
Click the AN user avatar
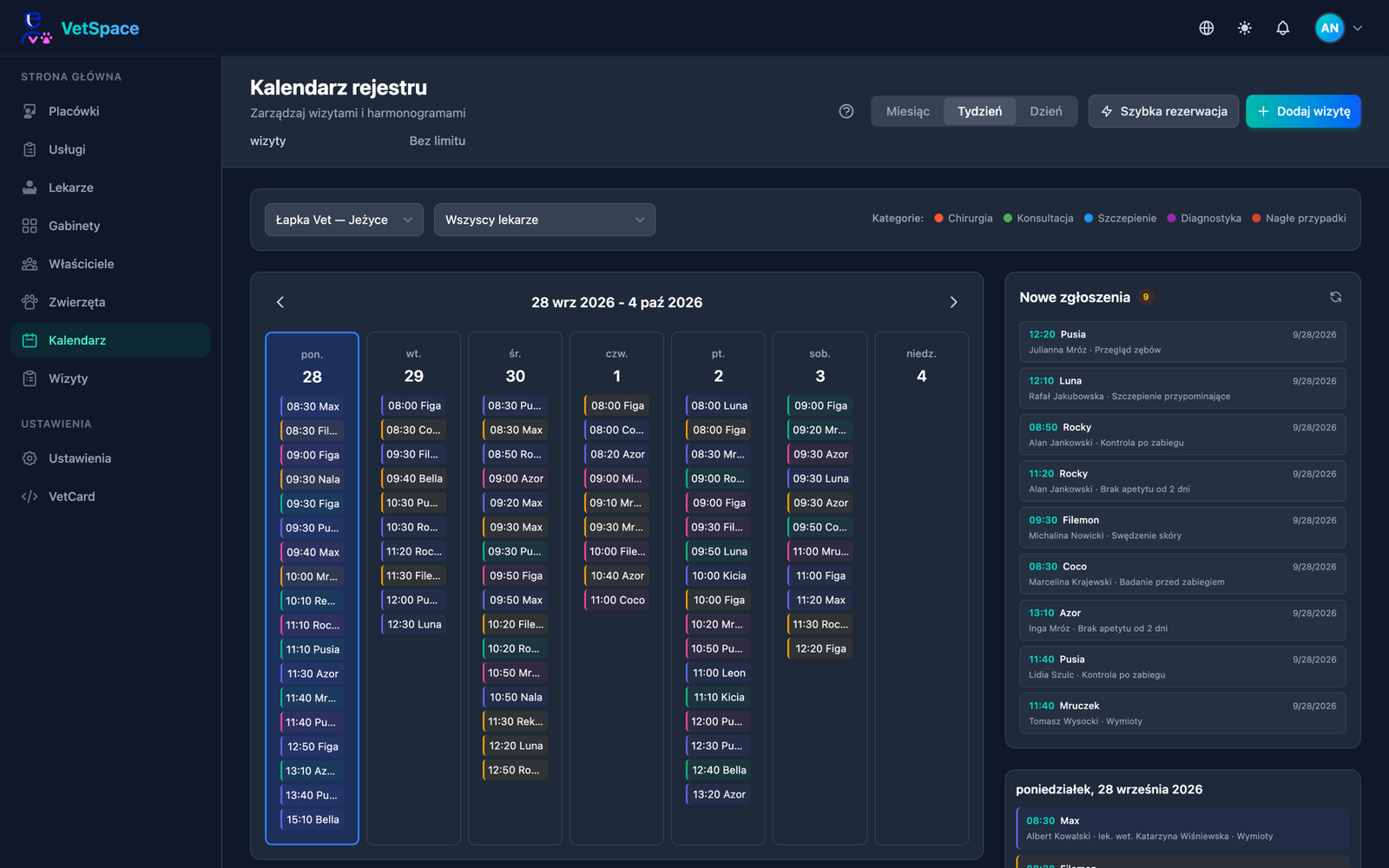1329,28
